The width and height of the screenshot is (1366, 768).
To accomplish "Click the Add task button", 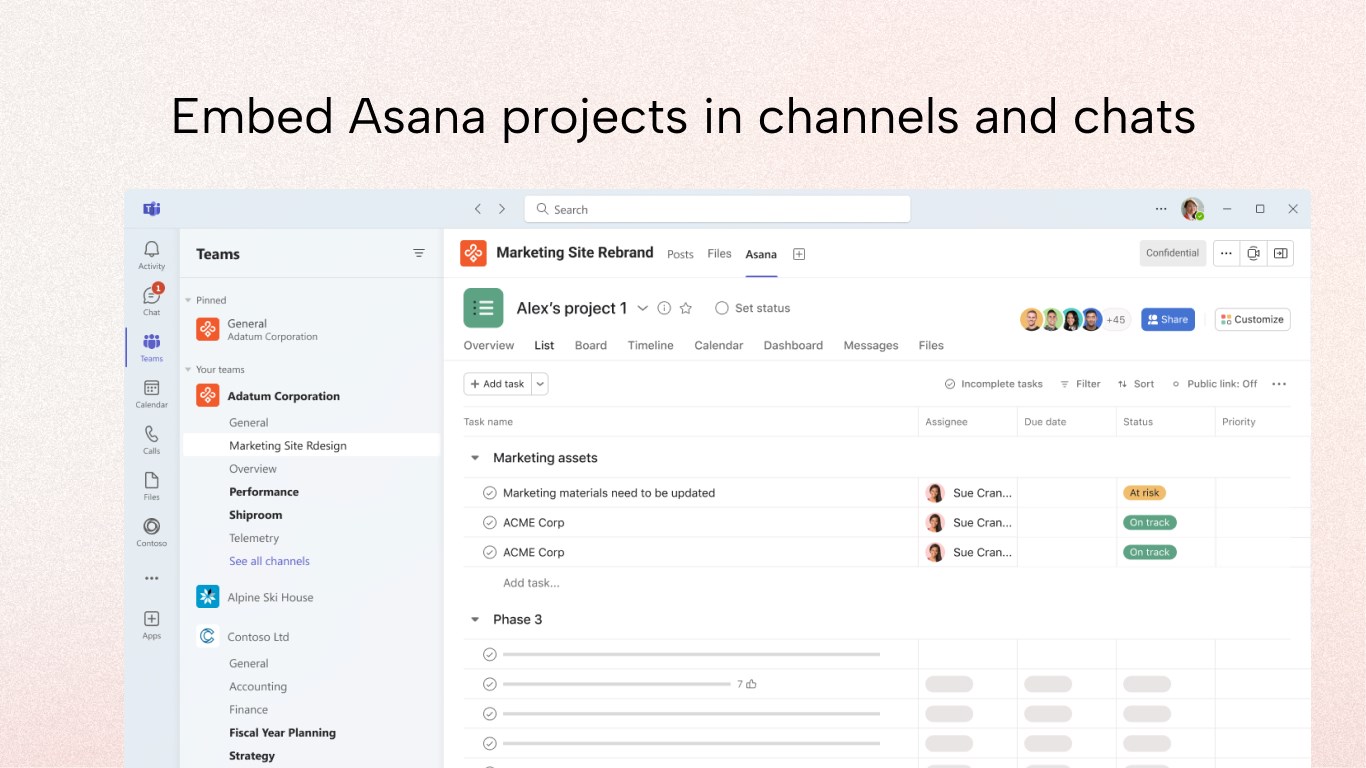I will (x=497, y=384).
